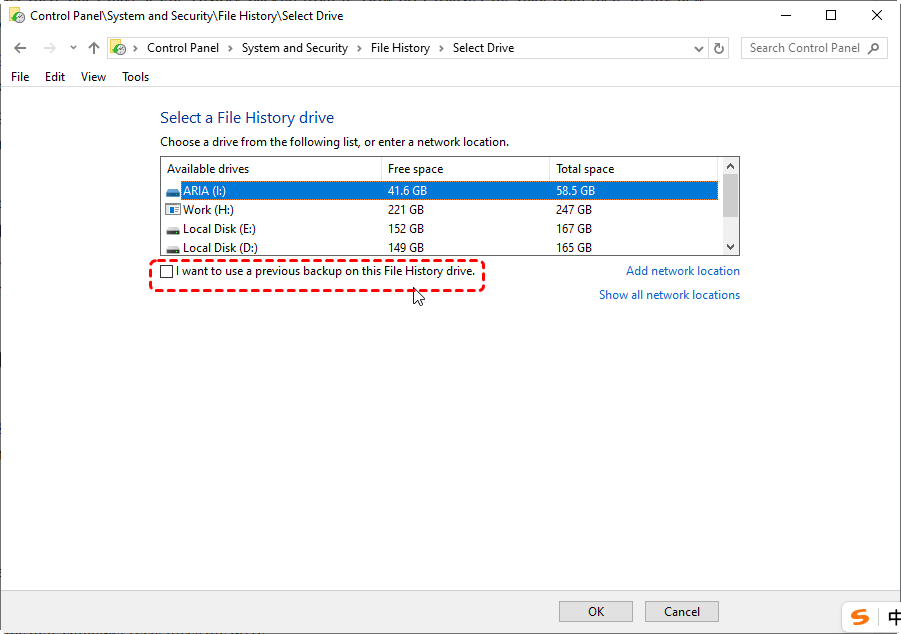Click the OK button

point(596,611)
